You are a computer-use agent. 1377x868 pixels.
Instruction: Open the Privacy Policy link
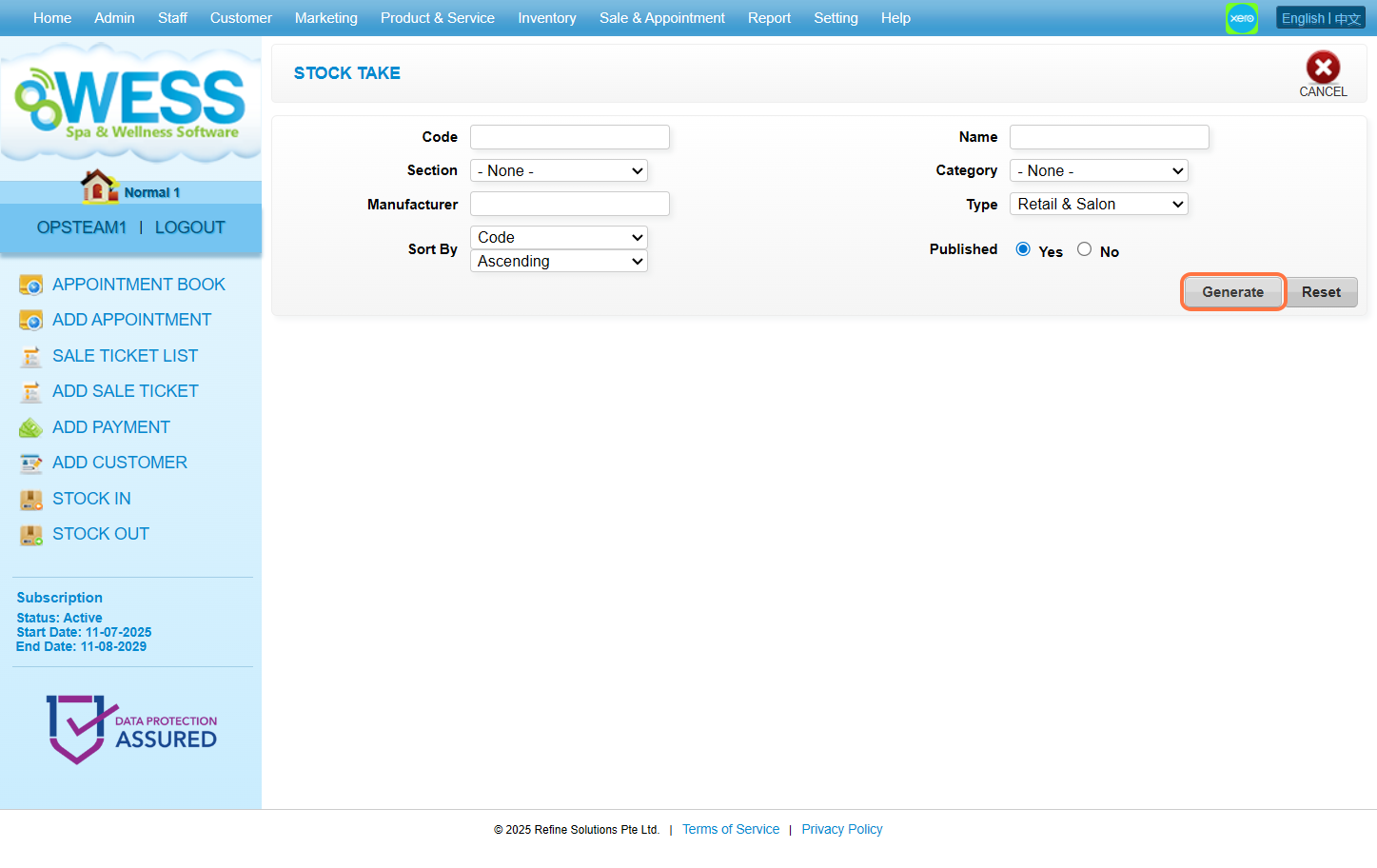point(841,829)
